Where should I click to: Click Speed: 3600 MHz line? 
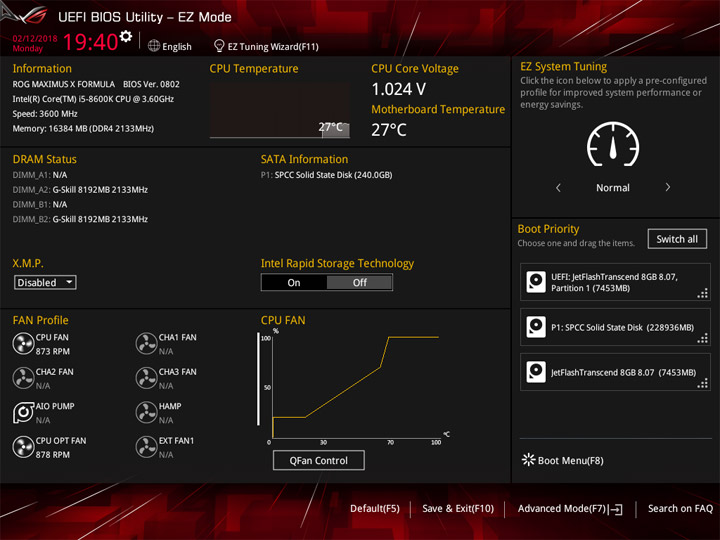pyautogui.click(x=45, y=114)
